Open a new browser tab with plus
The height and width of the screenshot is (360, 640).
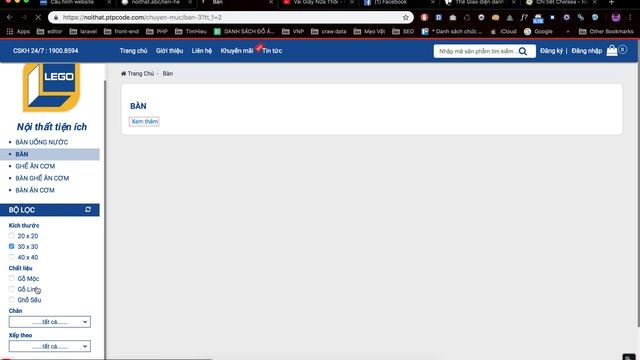point(611,2)
